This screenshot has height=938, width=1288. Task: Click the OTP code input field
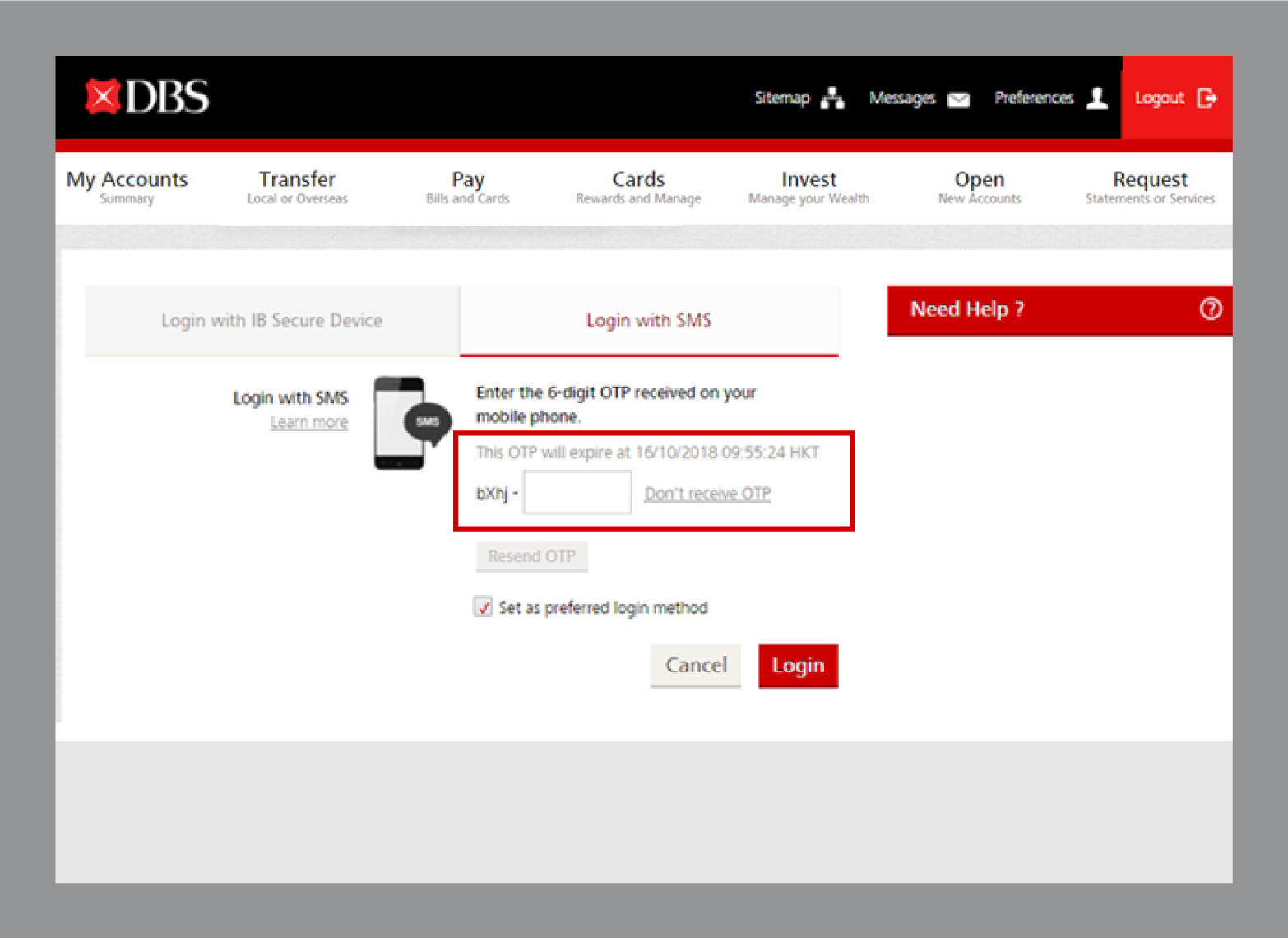577,493
